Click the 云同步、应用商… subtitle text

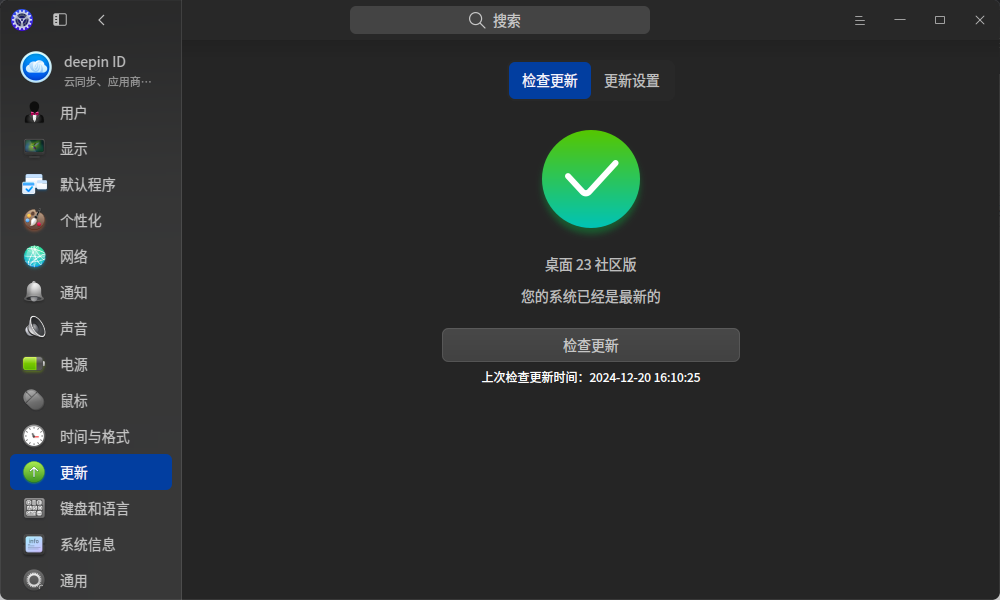tap(108, 82)
